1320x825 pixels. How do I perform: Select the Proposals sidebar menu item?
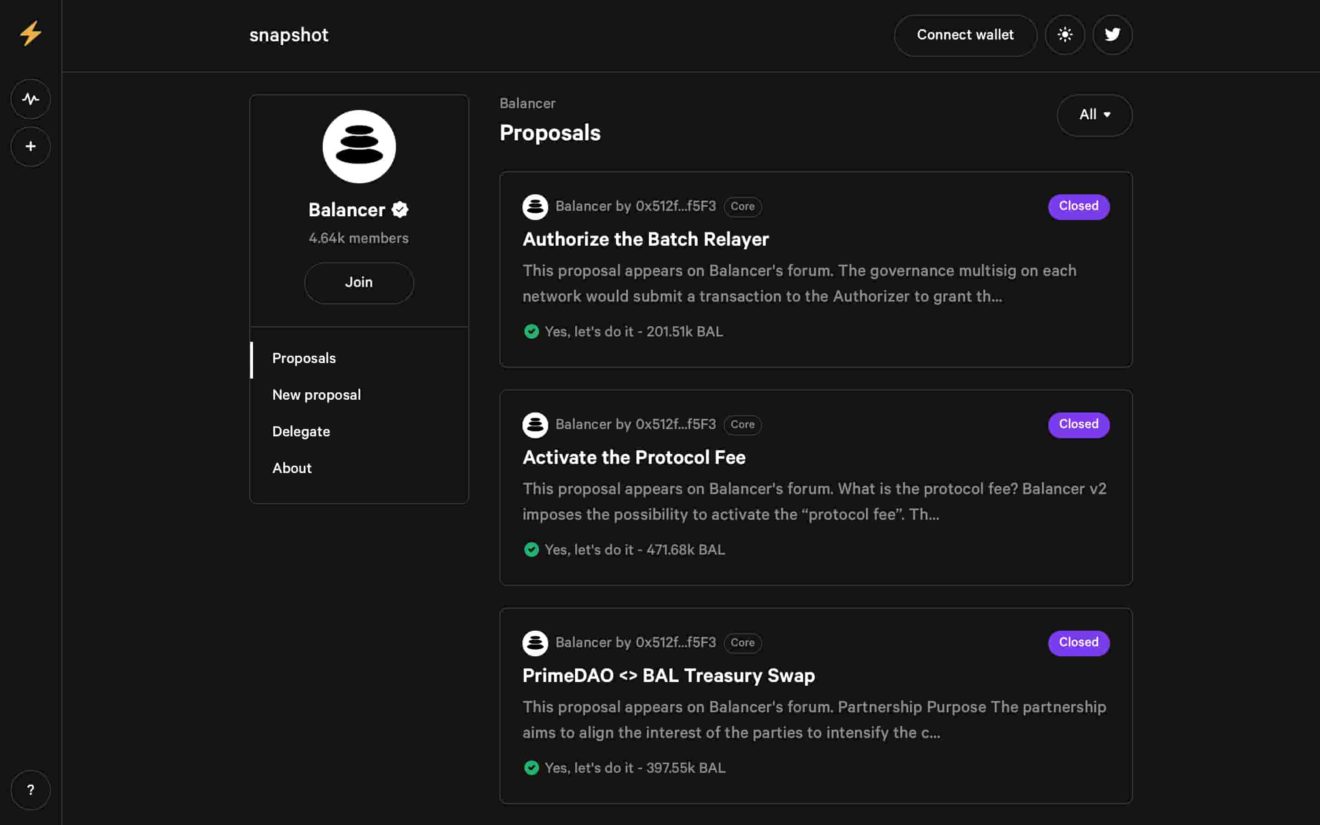[x=304, y=358]
